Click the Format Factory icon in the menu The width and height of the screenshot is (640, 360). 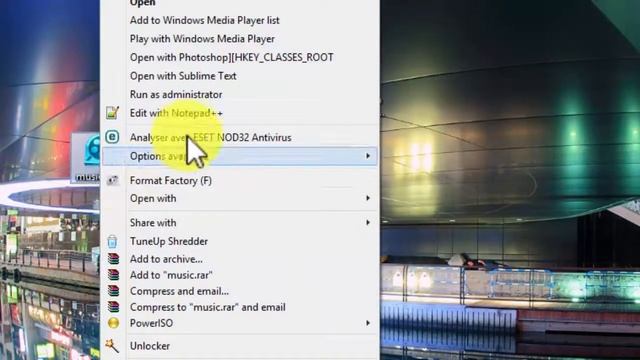[112, 180]
